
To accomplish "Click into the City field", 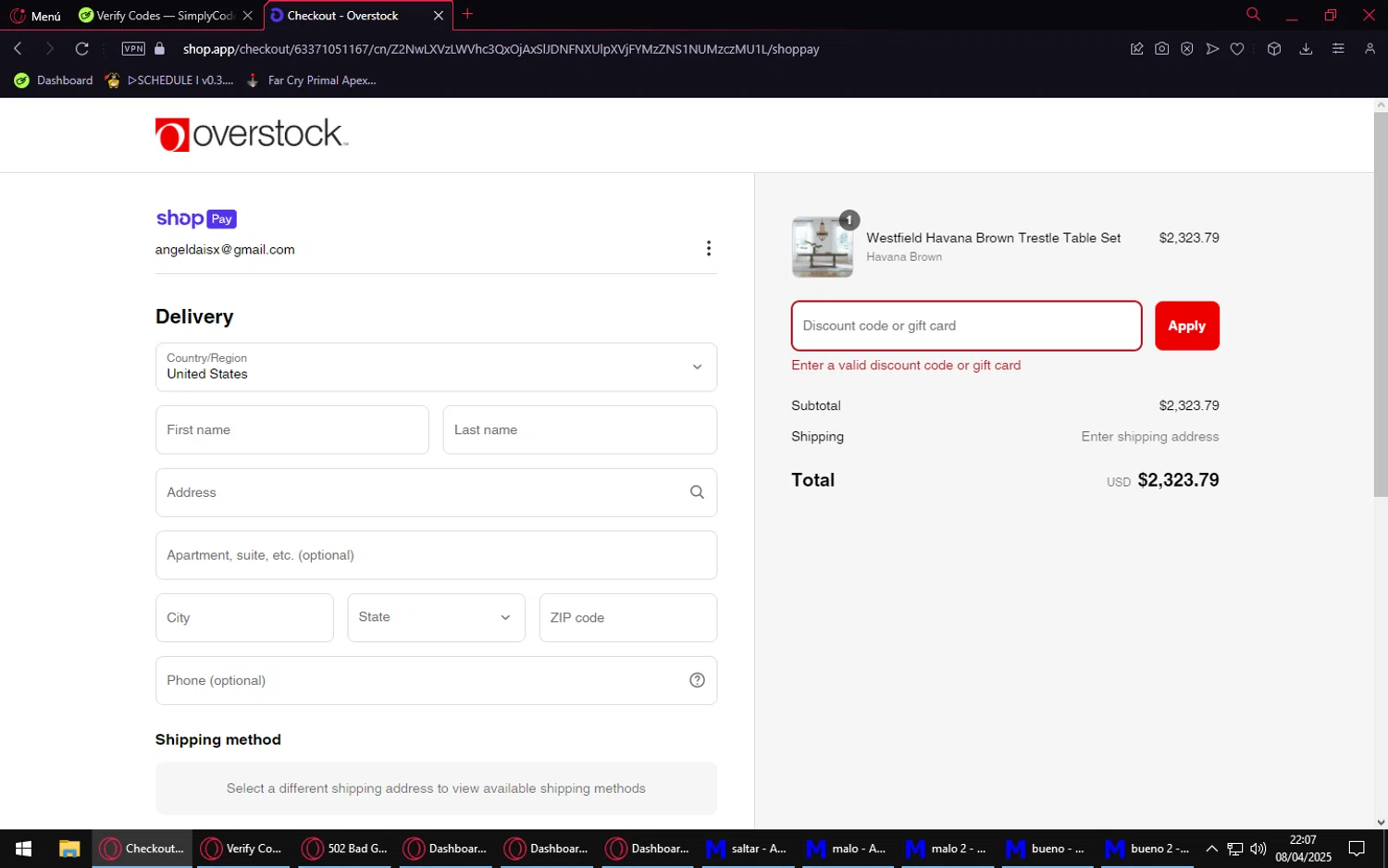I will (244, 618).
